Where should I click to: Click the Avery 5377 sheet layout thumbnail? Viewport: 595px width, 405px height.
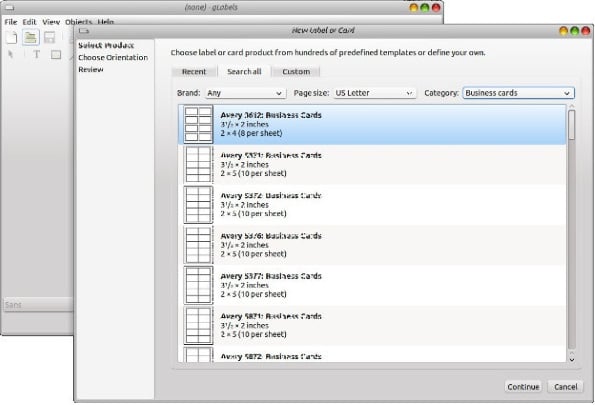[x=198, y=285]
